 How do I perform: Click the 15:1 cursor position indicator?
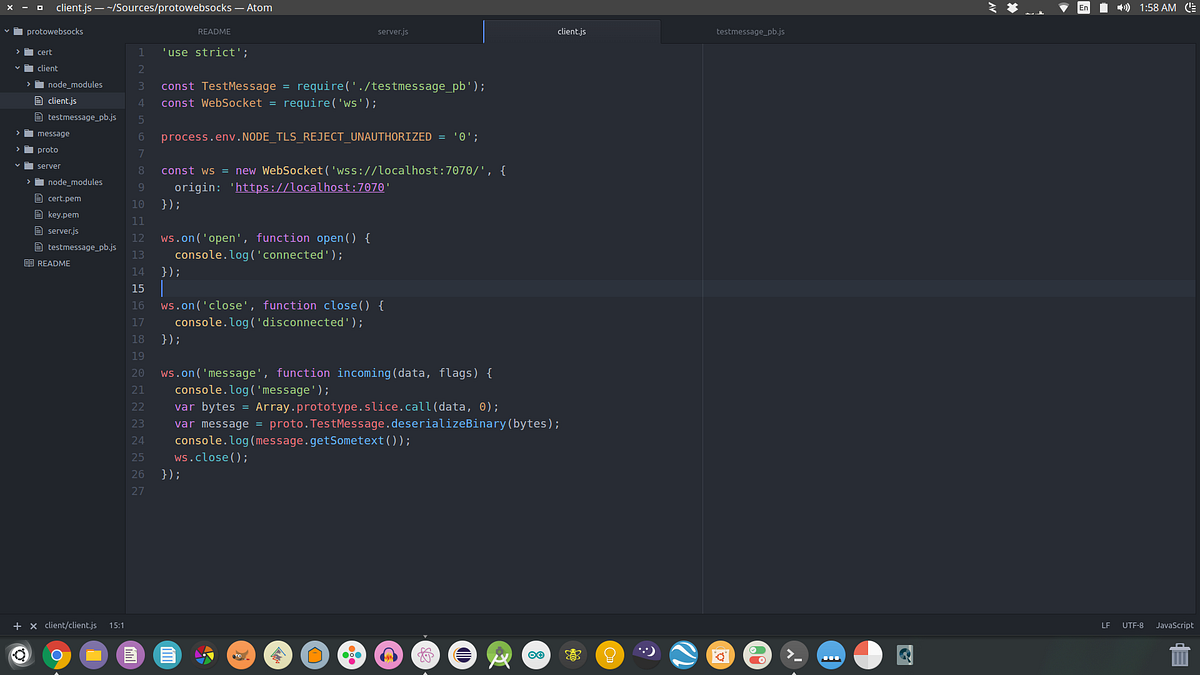point(117,624)
